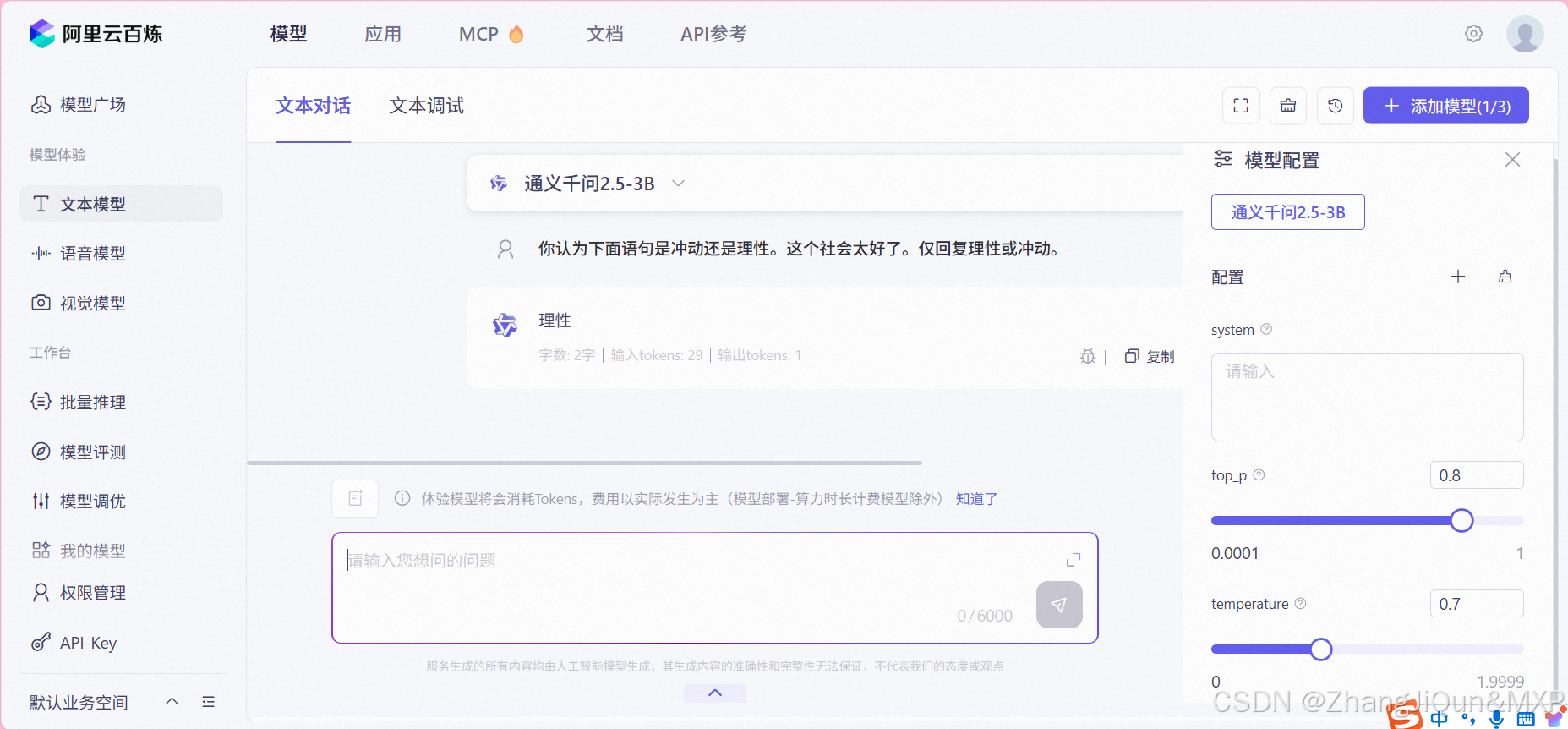
Task: Click the eraser icon next to 配置
Action: coord(1505,277)
